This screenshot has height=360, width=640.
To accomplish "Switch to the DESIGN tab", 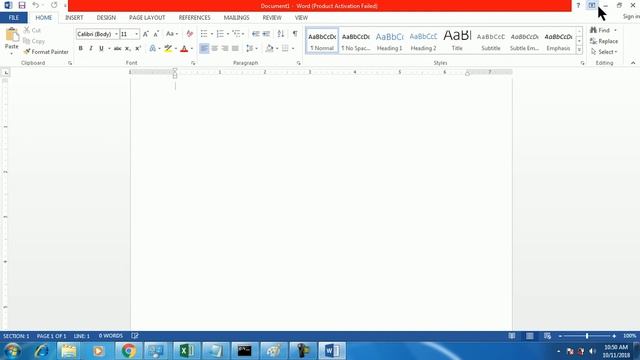I will pyautogui.click(x=106, y=18).
